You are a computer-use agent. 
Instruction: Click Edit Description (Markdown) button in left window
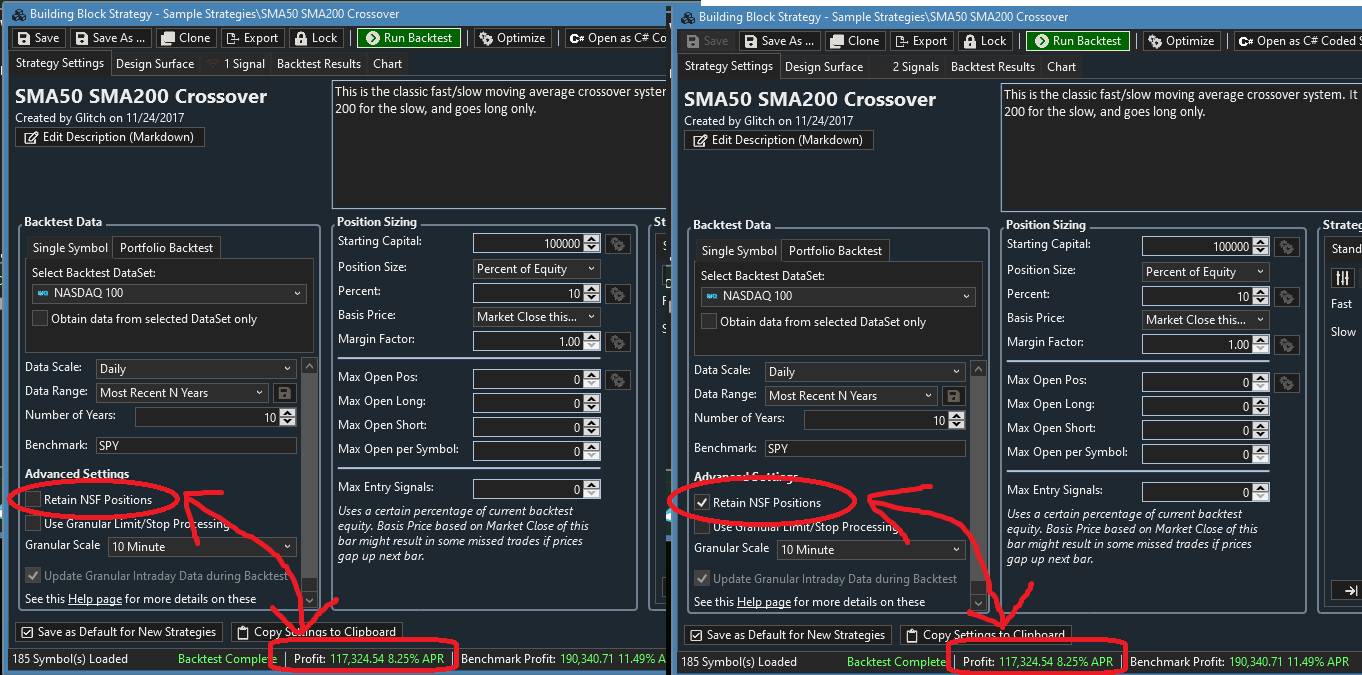pyautogui.click(x=110, y=137)
